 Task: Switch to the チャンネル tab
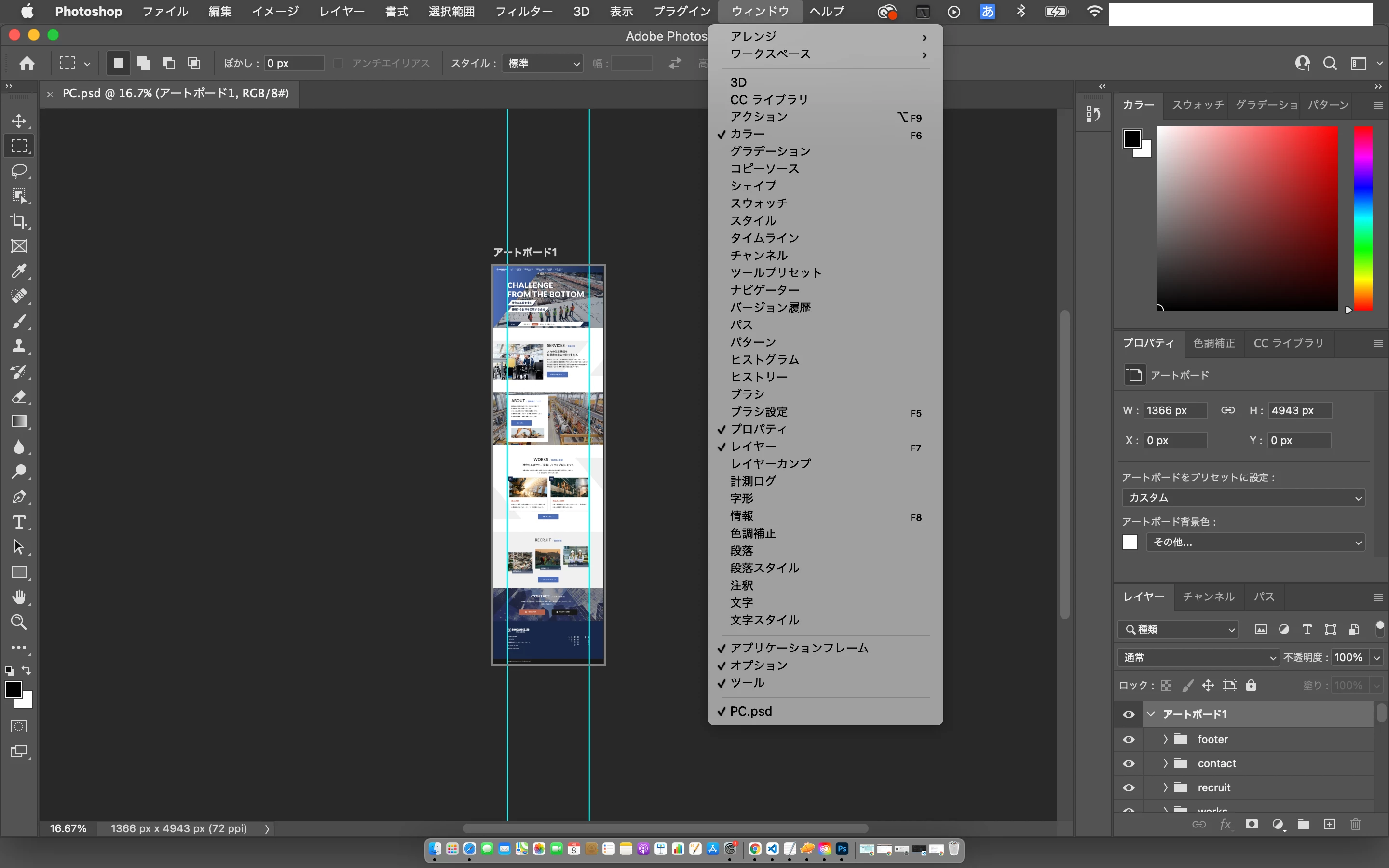[x=1208, y=597]
